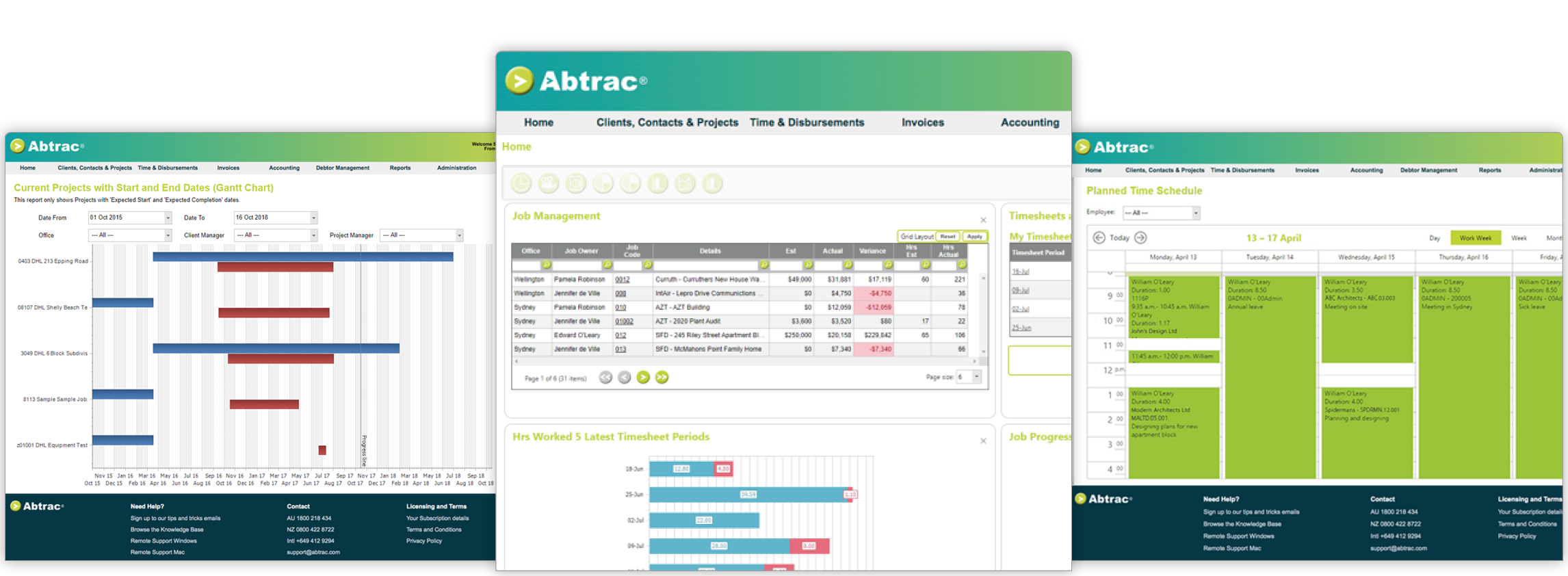Click filter icon under Job Owner column
1568x576 pixels.
pos(607,265)
